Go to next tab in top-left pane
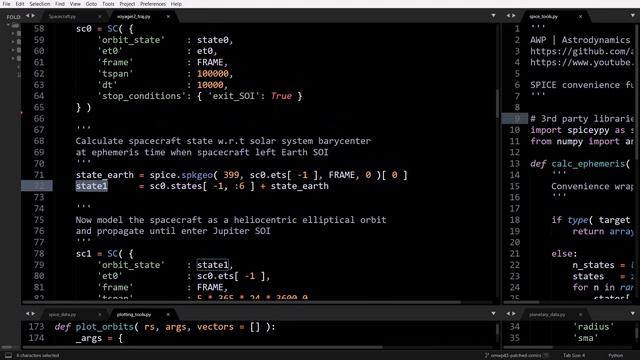 tap(33, 16)
